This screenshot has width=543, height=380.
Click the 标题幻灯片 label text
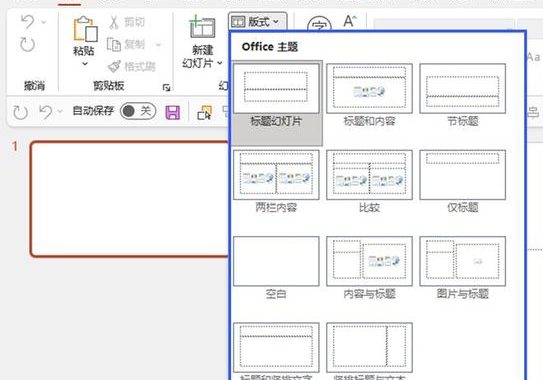[x=276, y=121]
